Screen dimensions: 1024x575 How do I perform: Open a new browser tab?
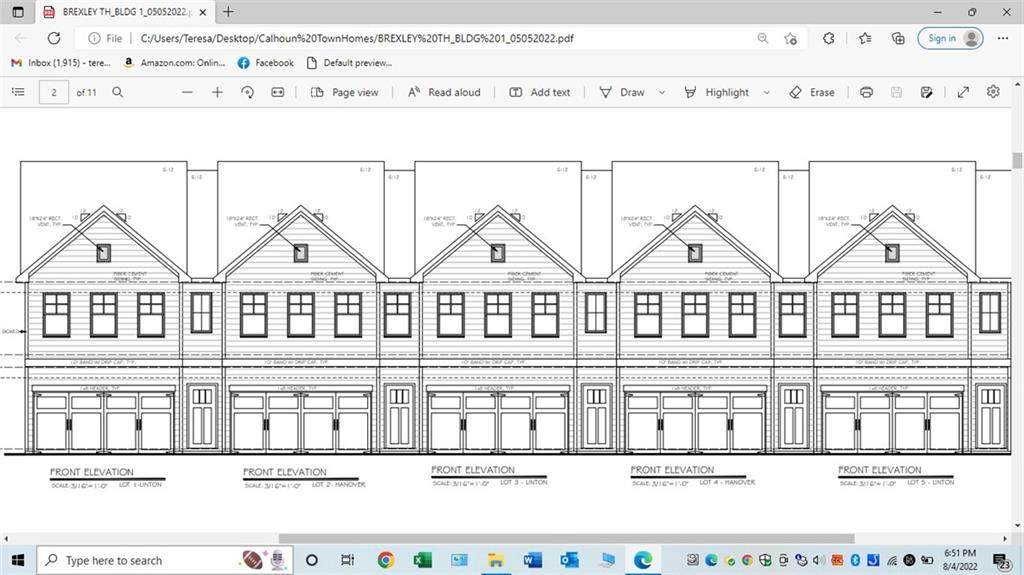[228, 12]
